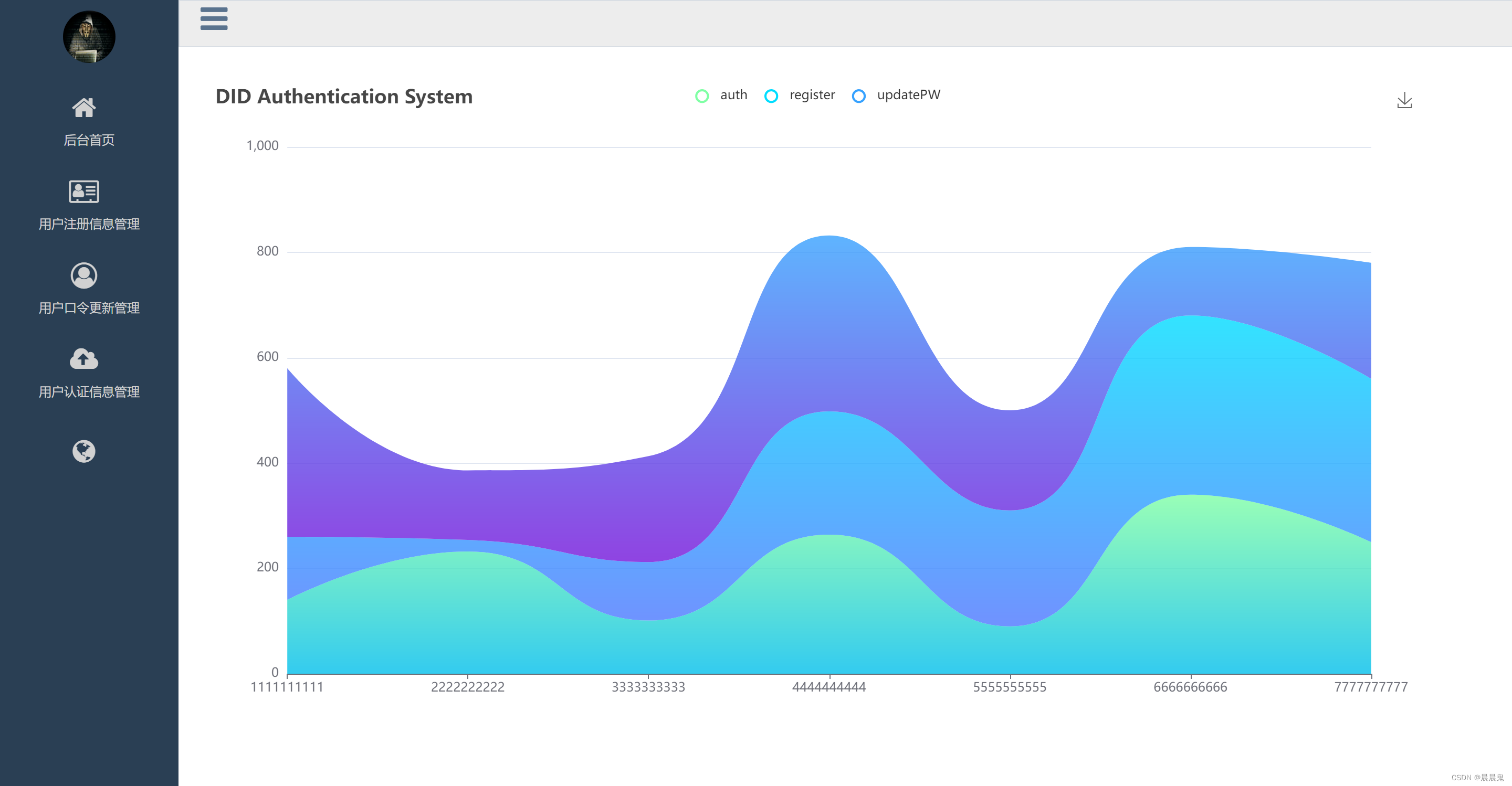This screenshot has height=786, width=1512.
Task: Click the DID Authentication System title
Action: [344, 96]
